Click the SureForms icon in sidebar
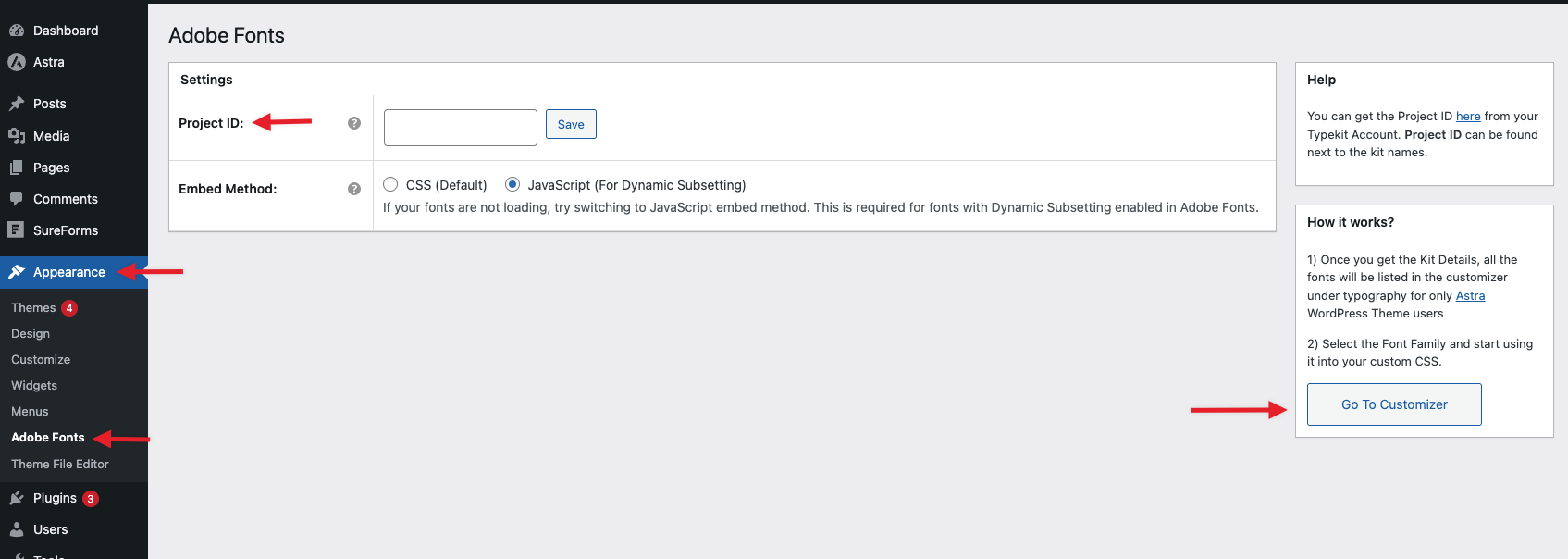 click(17, 230)
